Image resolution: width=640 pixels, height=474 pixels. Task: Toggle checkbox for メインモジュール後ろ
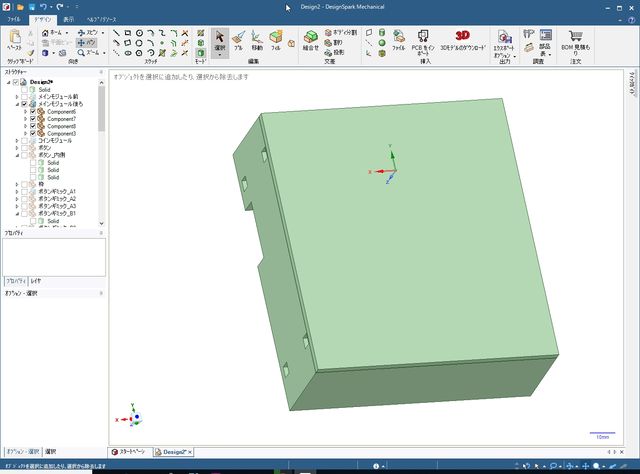pos(24,104)
